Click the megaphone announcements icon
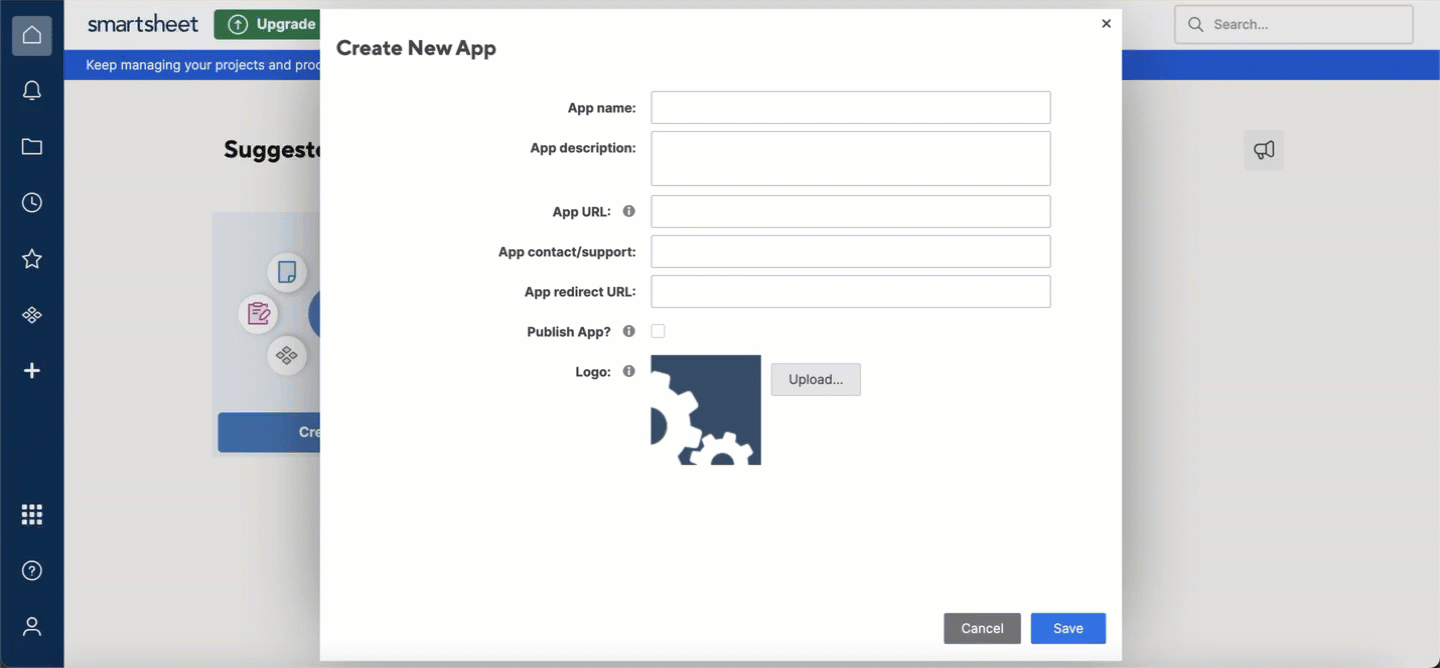The height and width of the screenshot is (668, 1440). pyautogui.click(x=1263, y=149)
